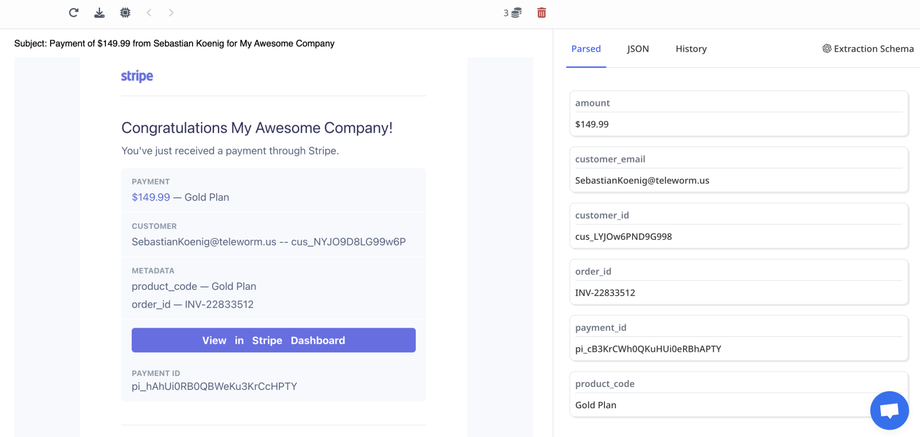Delete the document with the red trash icon
The height and width of the screenshot is (437, 920).
pyautogui.click(x=542, y=13)
